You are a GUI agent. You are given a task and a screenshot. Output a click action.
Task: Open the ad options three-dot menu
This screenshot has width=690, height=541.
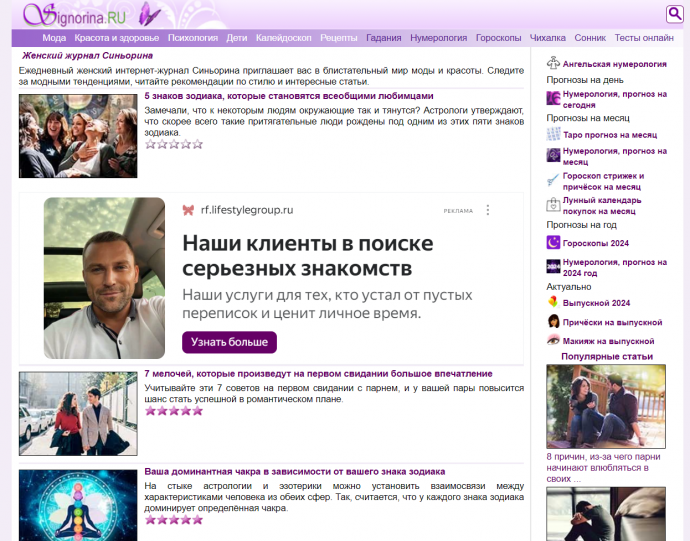click(488, 210)
